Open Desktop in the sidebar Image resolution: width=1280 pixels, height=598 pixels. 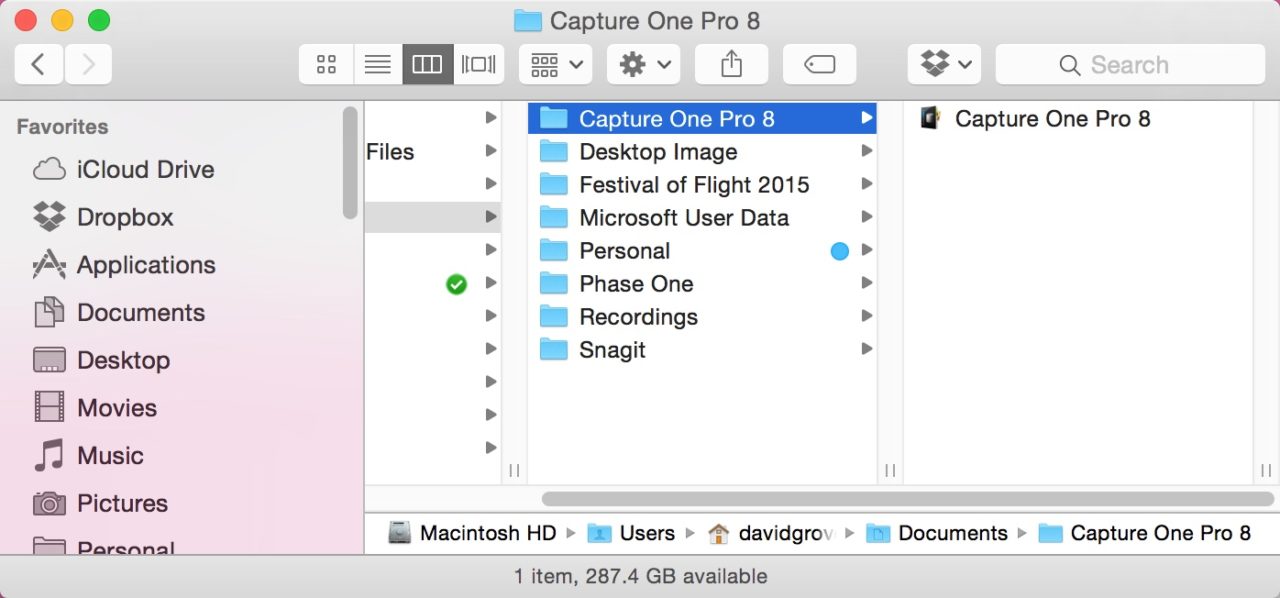click(x=102, y=360)
